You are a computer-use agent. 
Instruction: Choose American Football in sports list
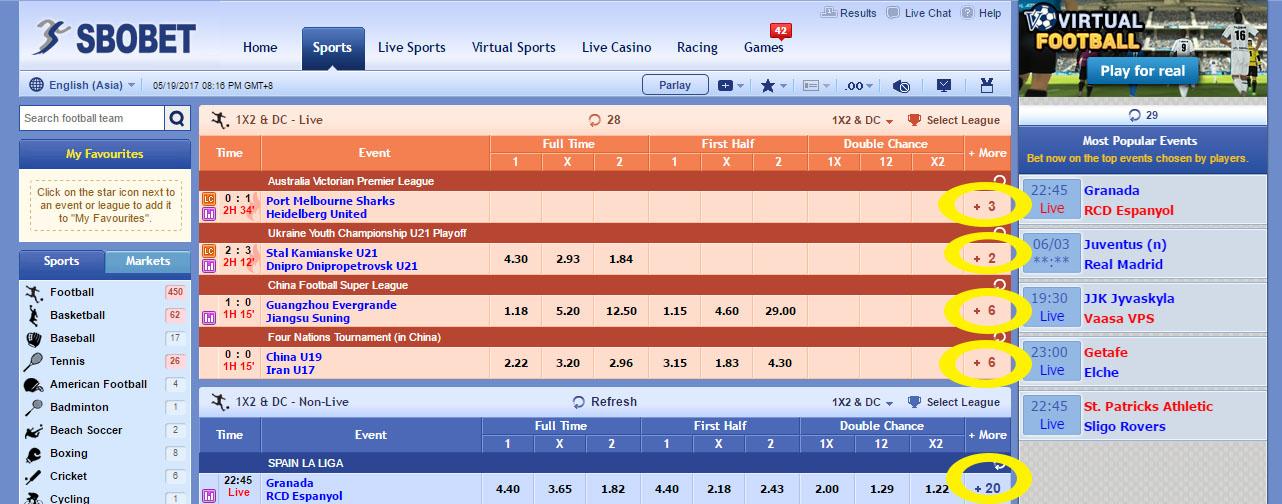[x=105, y=384]
